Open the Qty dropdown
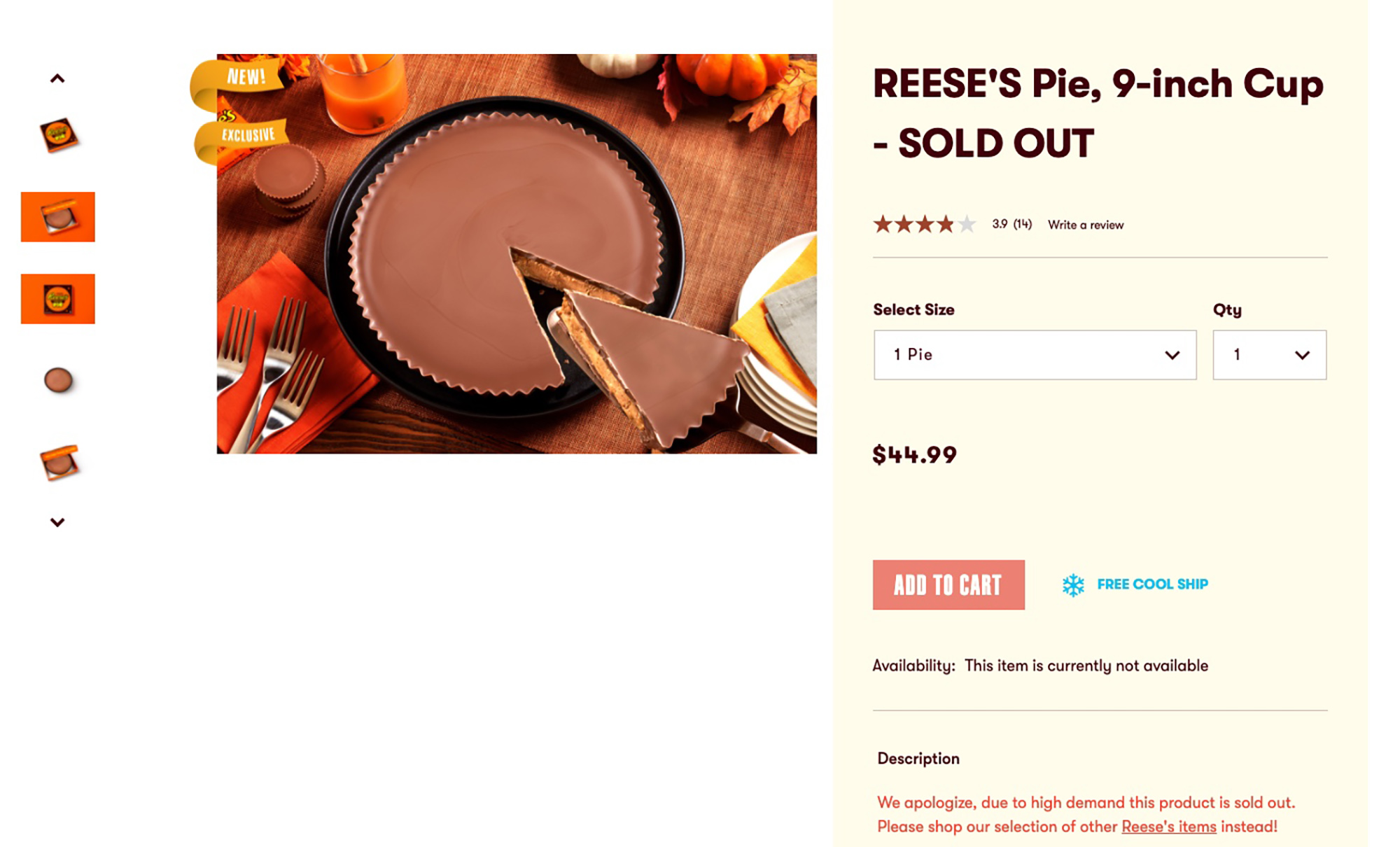The height and width of the screenshot is (847, 1400). tap(1270, 355)
